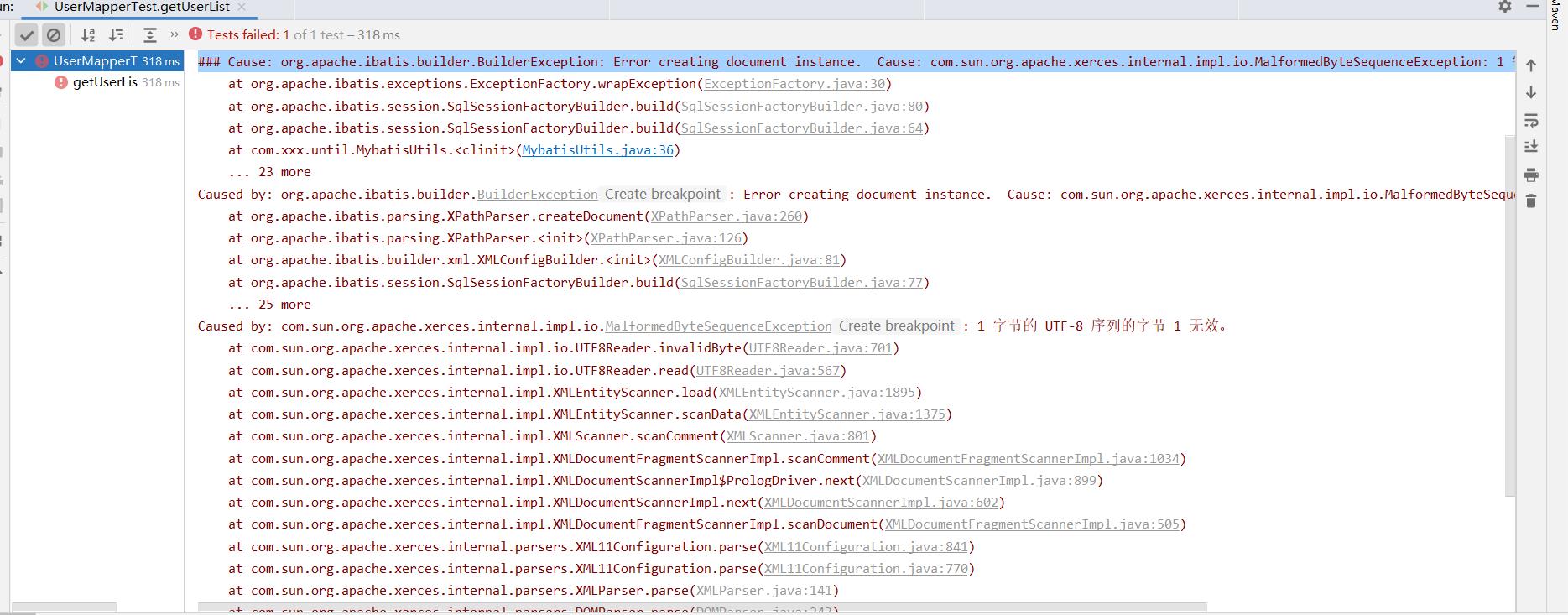
Task: Expand all test nodes icon
Action: tap(149, 35)
